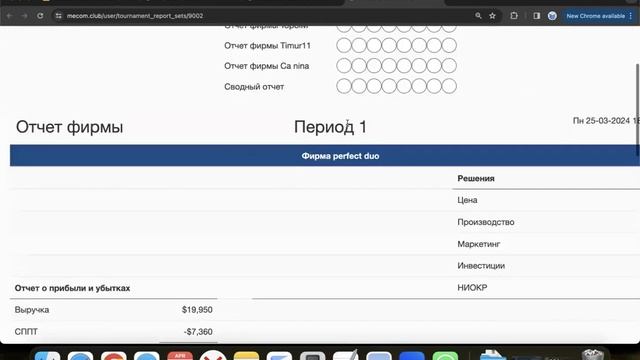The width and height of the screenshot is (640, 360).
Task: Click the Пн 25-03-2024 date text
Action: coord(606,121)
